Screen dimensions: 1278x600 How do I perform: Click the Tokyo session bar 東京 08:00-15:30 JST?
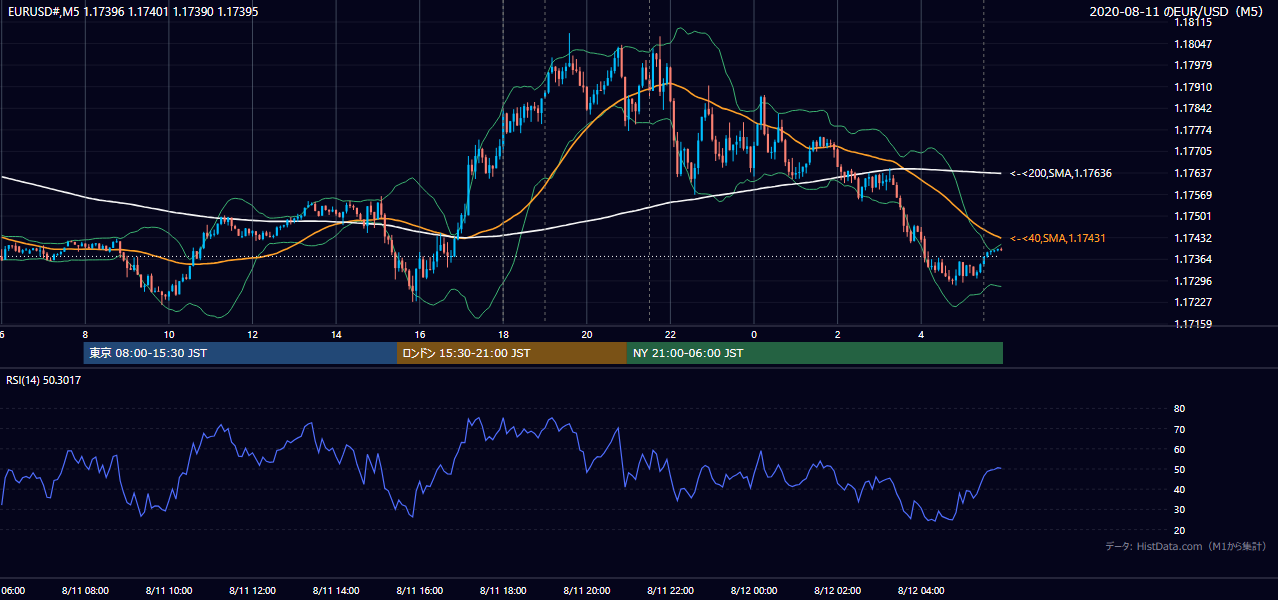coord(241,353)
